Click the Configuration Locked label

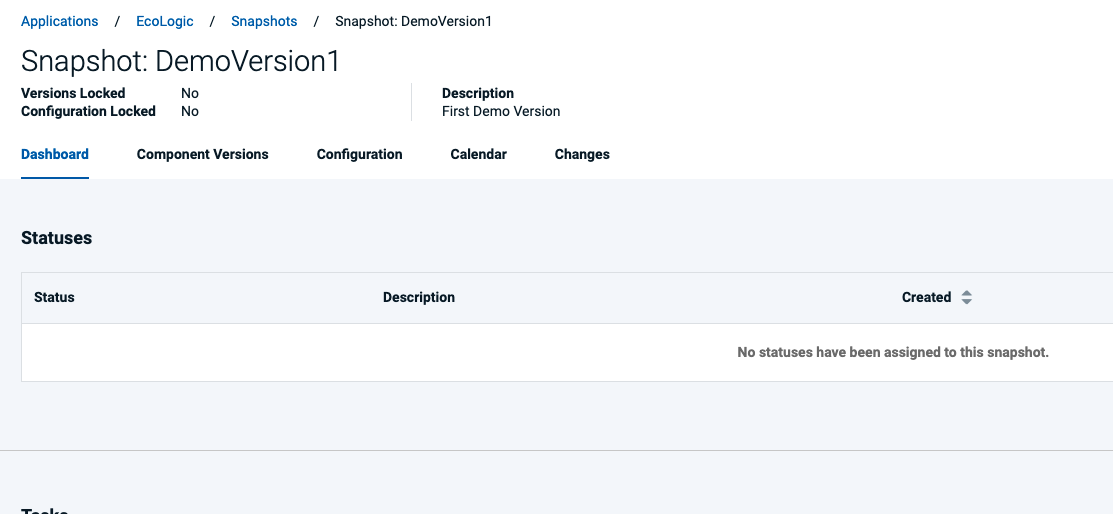(88, 111)
